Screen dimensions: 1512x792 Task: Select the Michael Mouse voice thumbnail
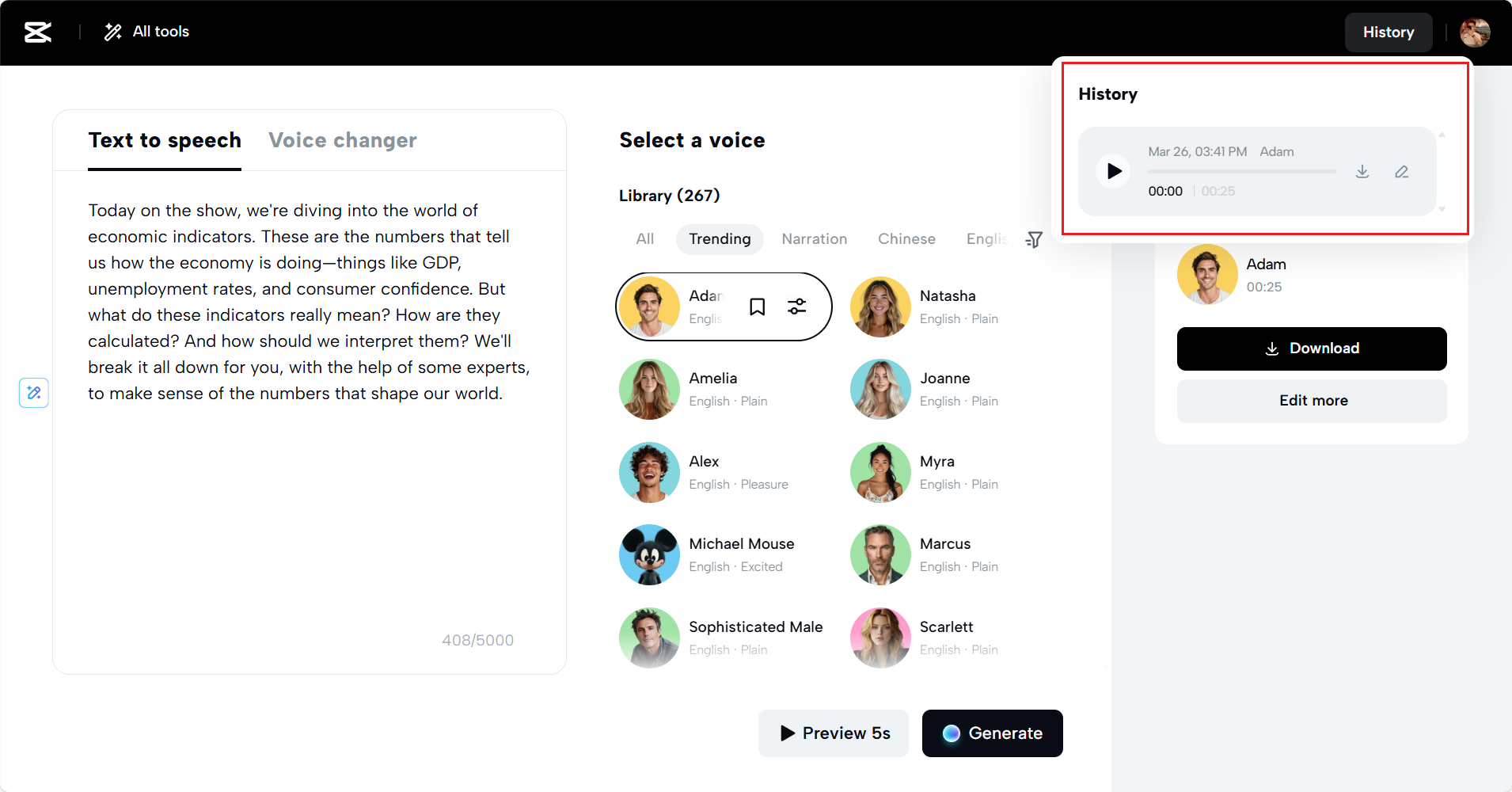[649, 554]
